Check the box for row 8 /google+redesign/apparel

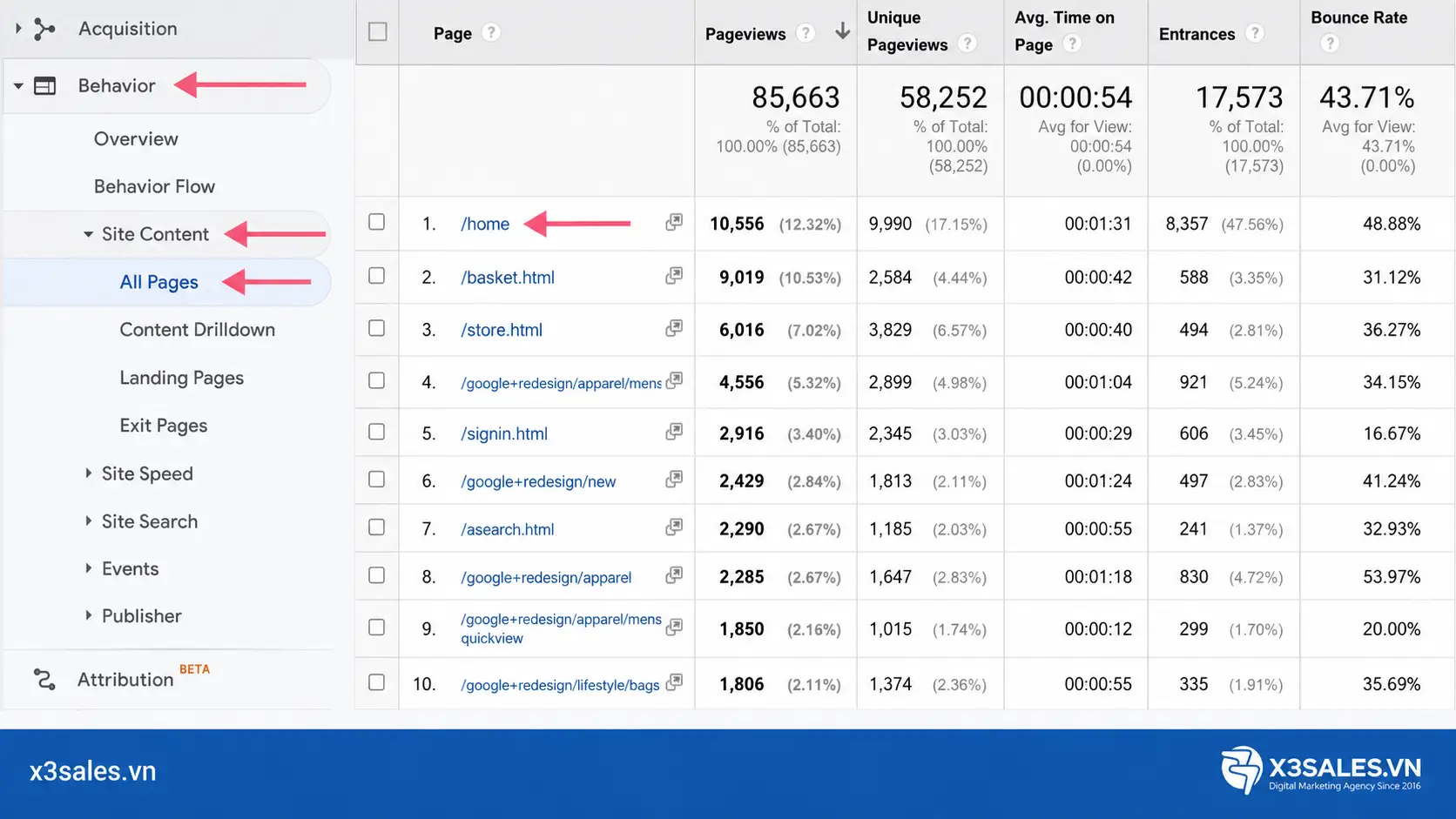pyautogui.click(x=376, y=575)
